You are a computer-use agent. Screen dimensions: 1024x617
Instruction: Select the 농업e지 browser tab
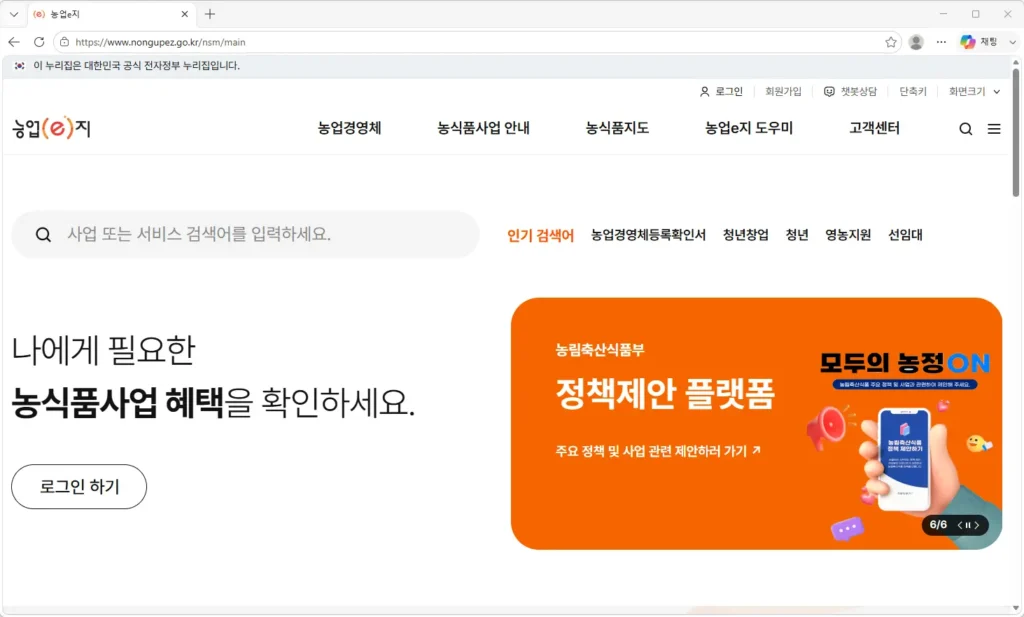(111, 14)
